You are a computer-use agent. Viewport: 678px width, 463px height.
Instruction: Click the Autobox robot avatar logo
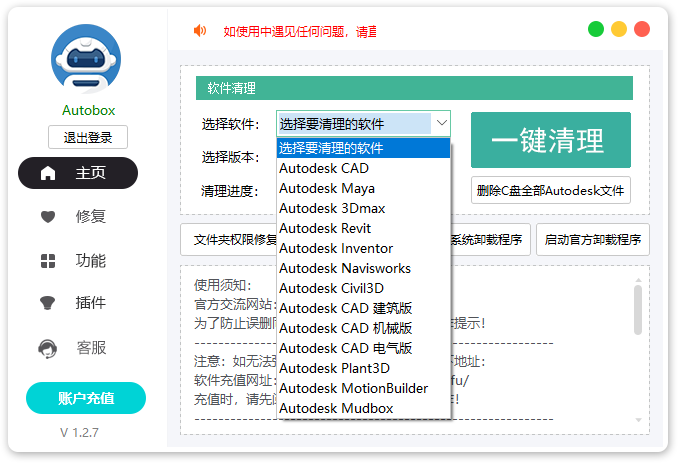[x=86, y=59]
